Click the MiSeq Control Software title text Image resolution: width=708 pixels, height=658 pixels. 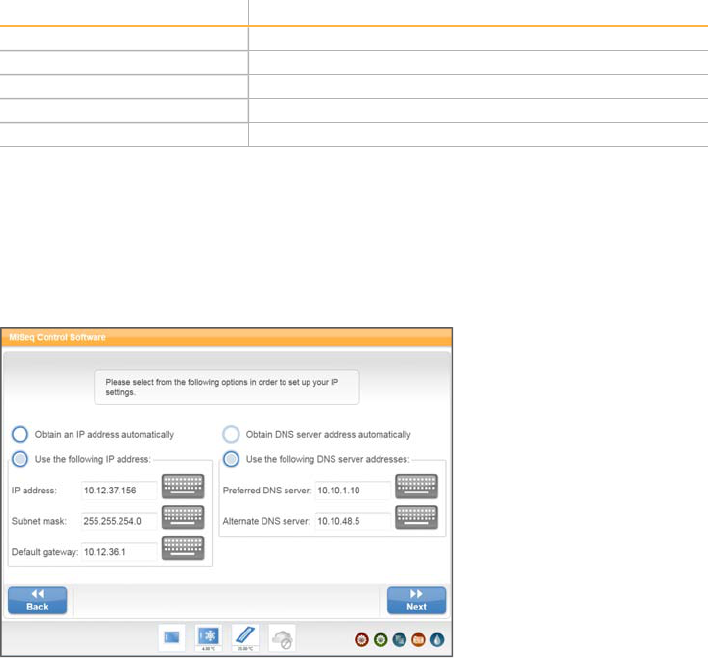57,337
